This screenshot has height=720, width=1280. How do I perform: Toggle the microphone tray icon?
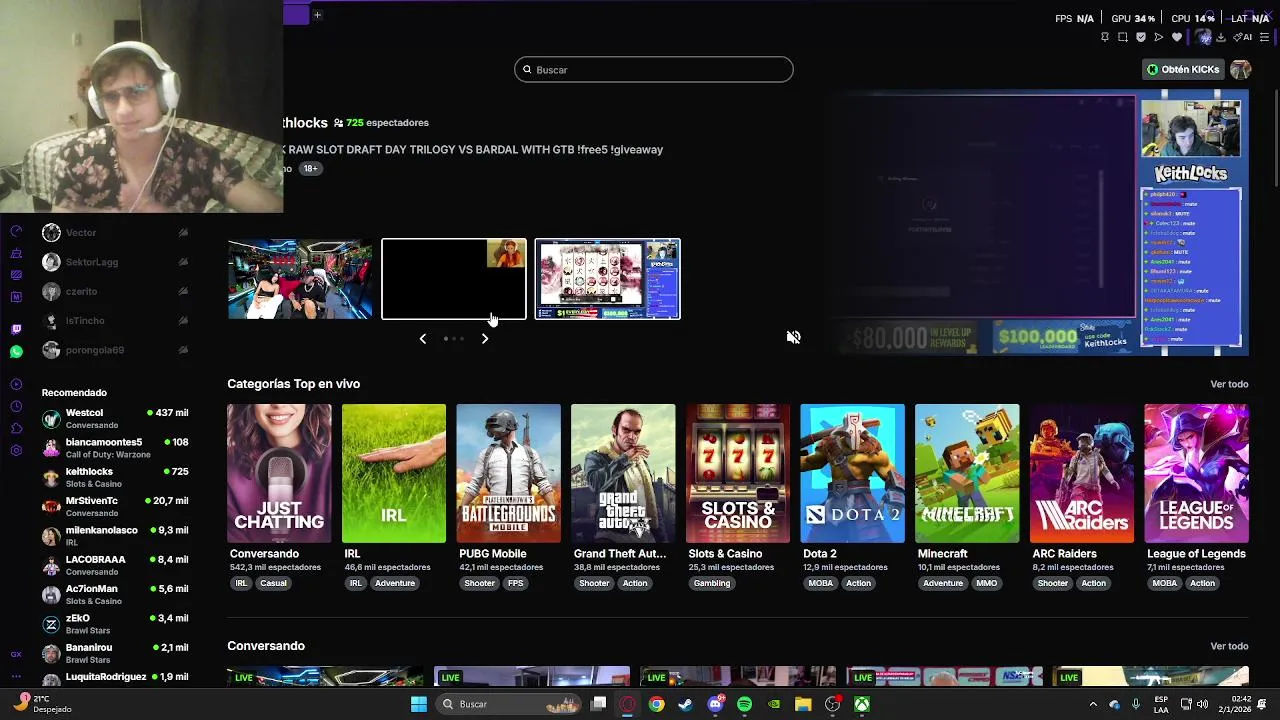[x=1136, y=704]
